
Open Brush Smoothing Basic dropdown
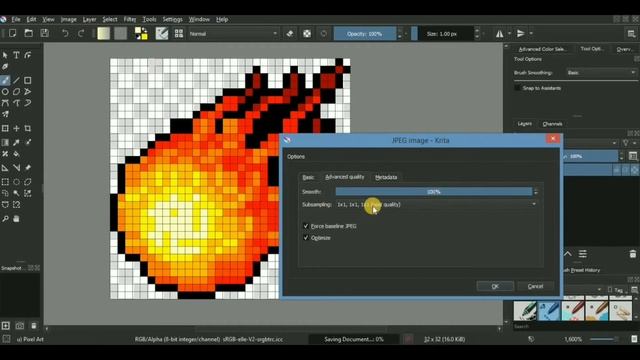601,73
